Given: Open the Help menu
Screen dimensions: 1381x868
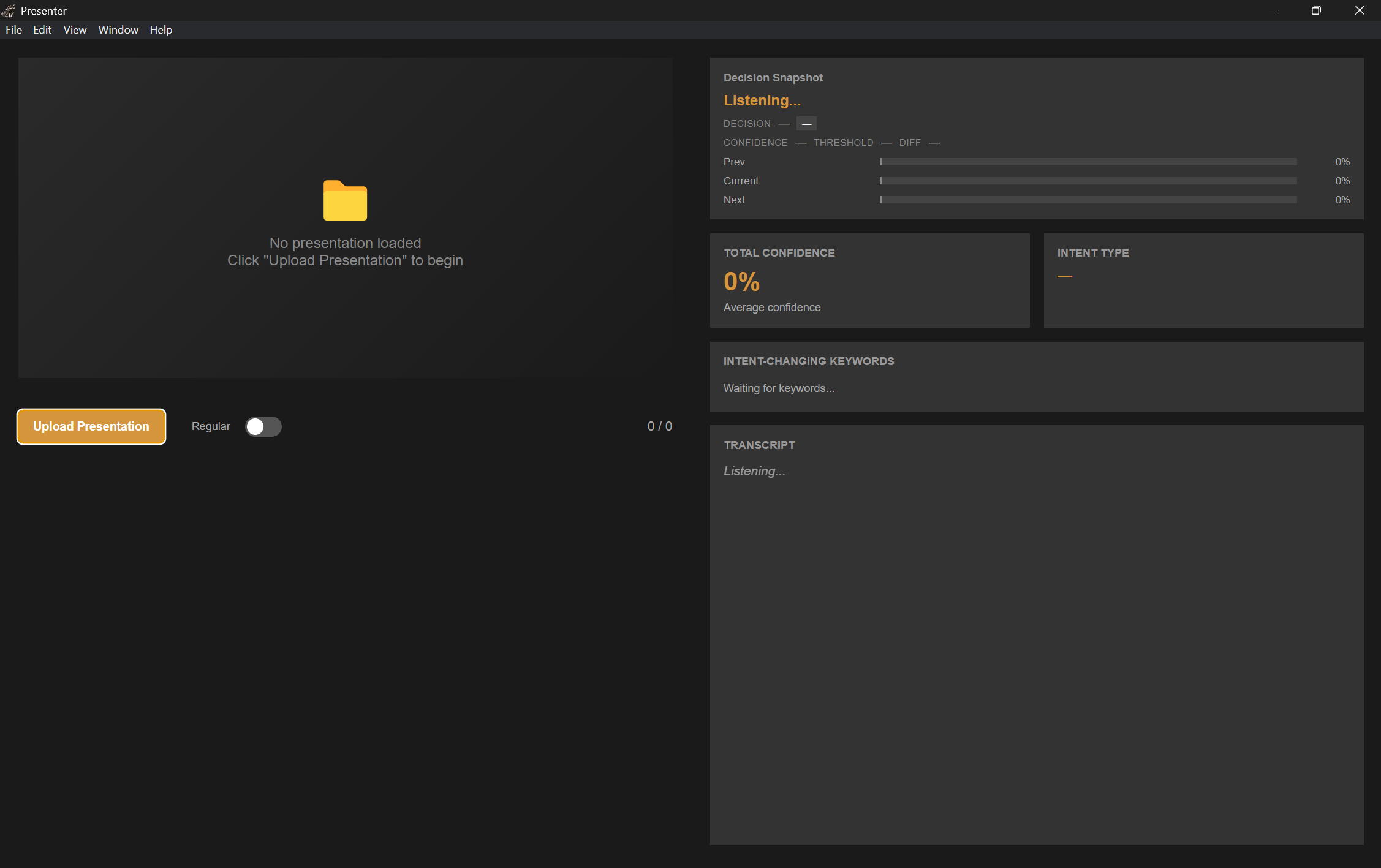Looking at the screenshot, I should 161,30.
